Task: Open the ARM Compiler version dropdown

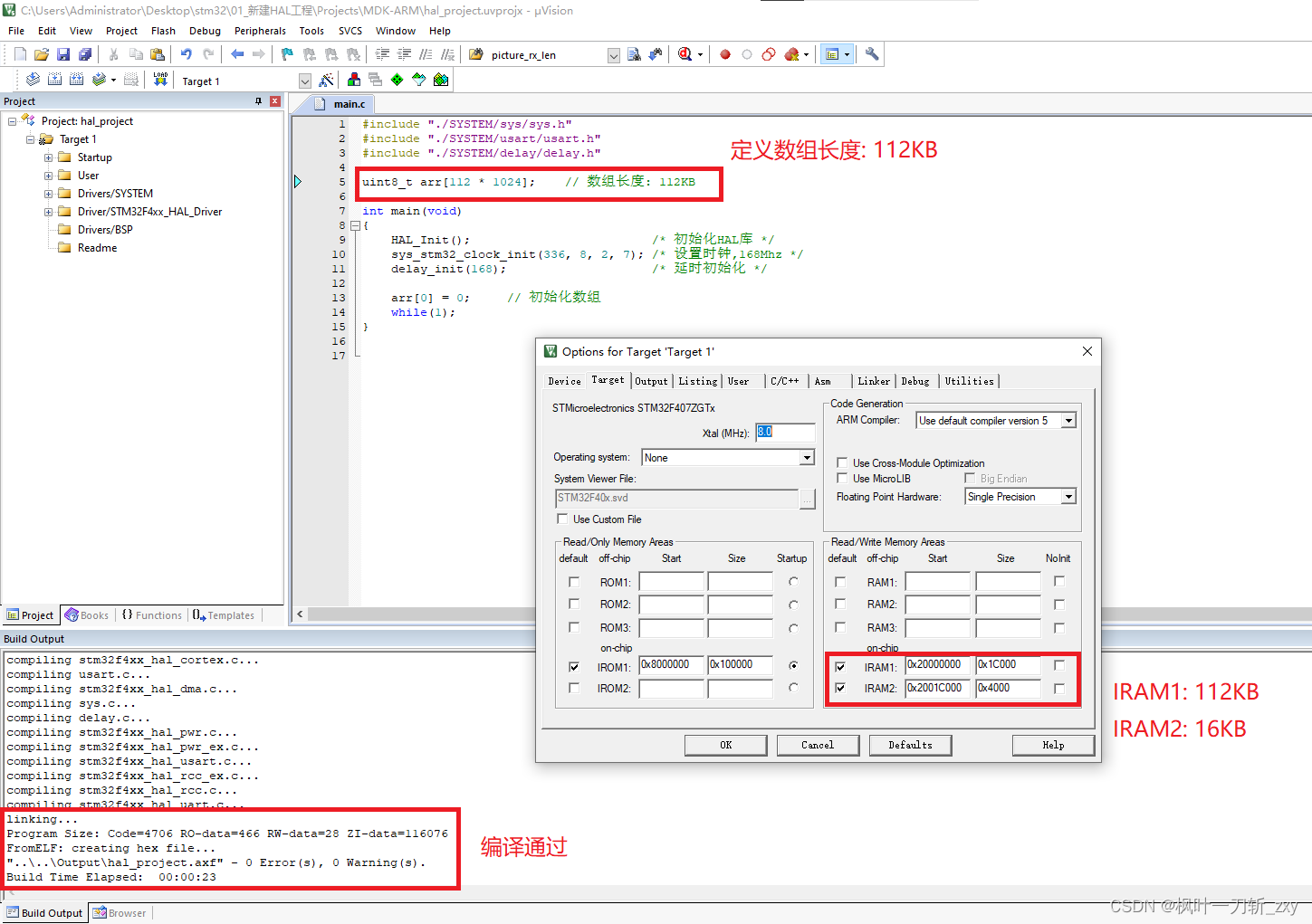Action: [x=1068, y=420]
